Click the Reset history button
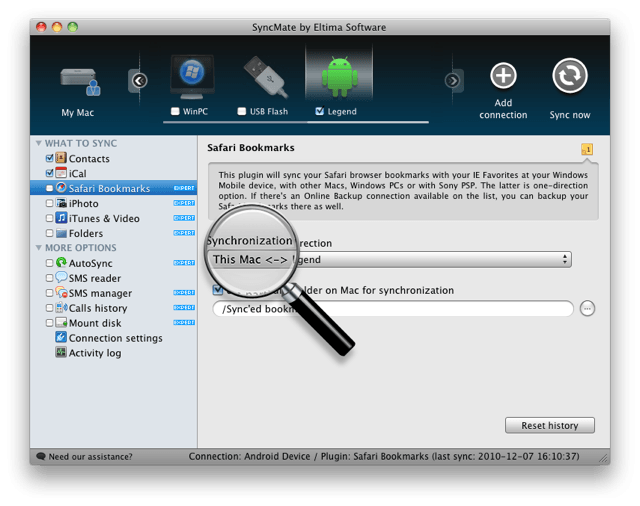 (549, 426)
